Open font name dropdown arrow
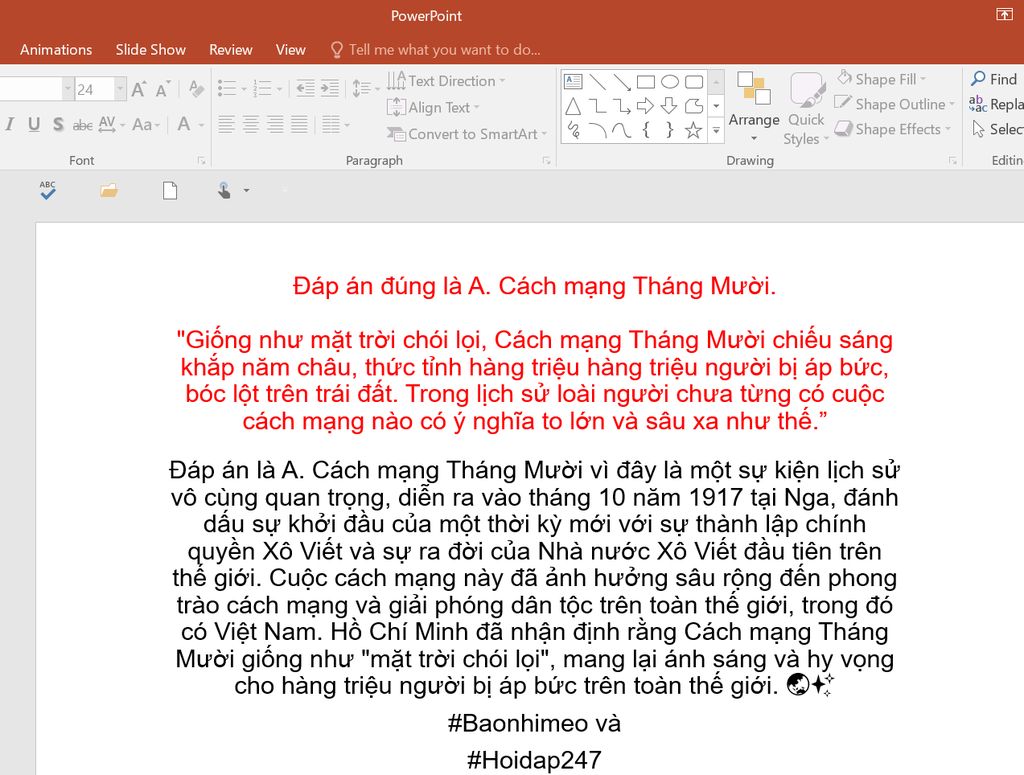 (68, 89)
